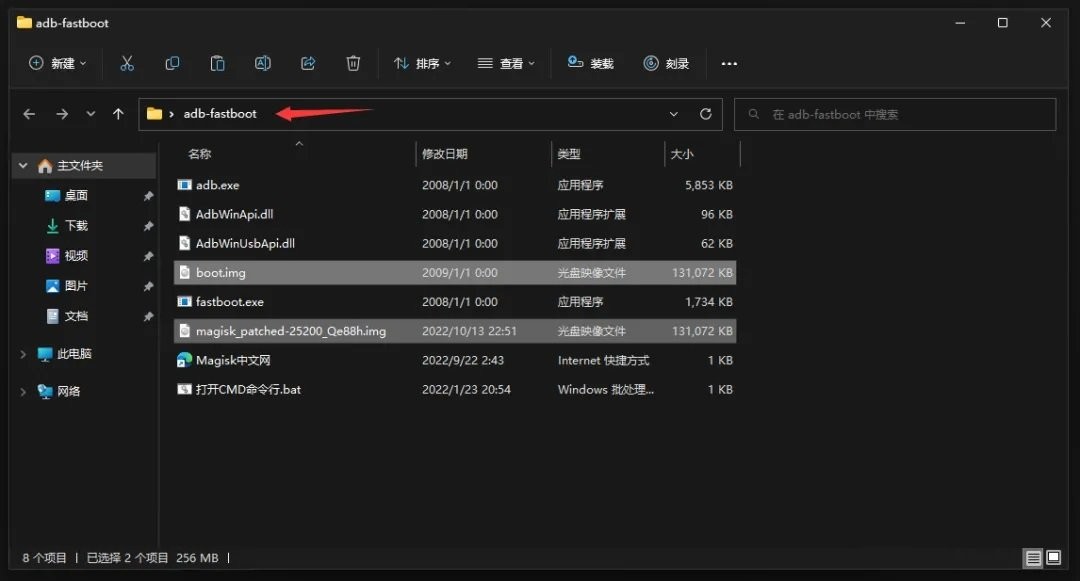This screenshot has height=581, width=1080.
Task: Click the Copy icon in toolbar
Action: 172,63
